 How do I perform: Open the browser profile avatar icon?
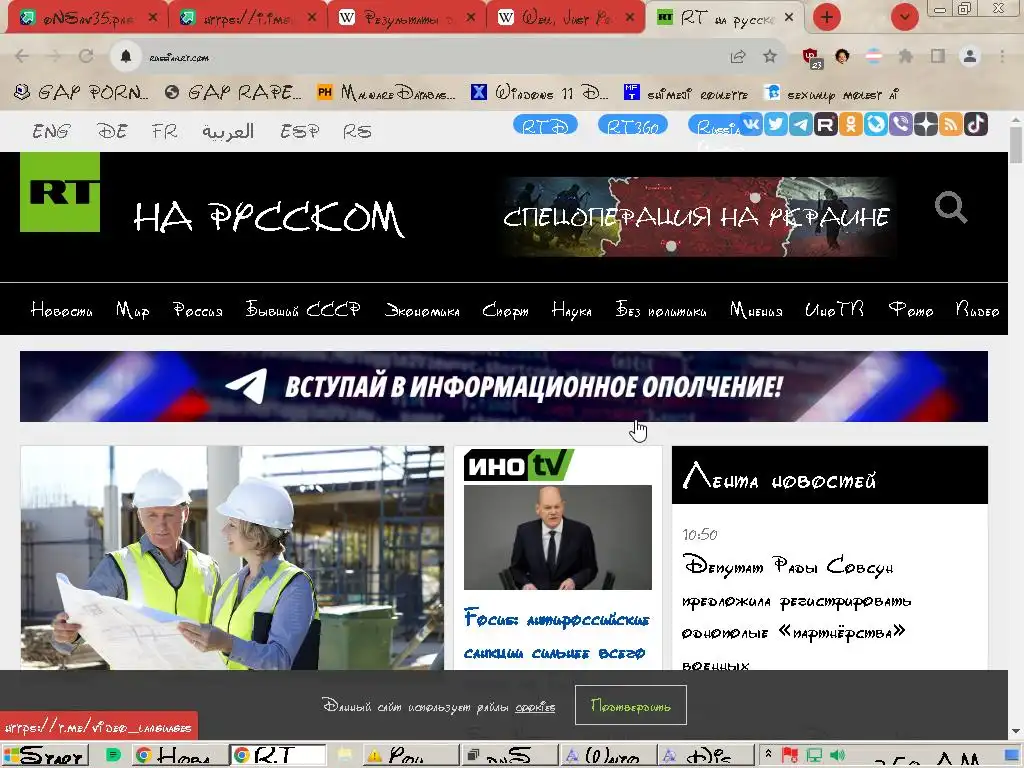970,57
